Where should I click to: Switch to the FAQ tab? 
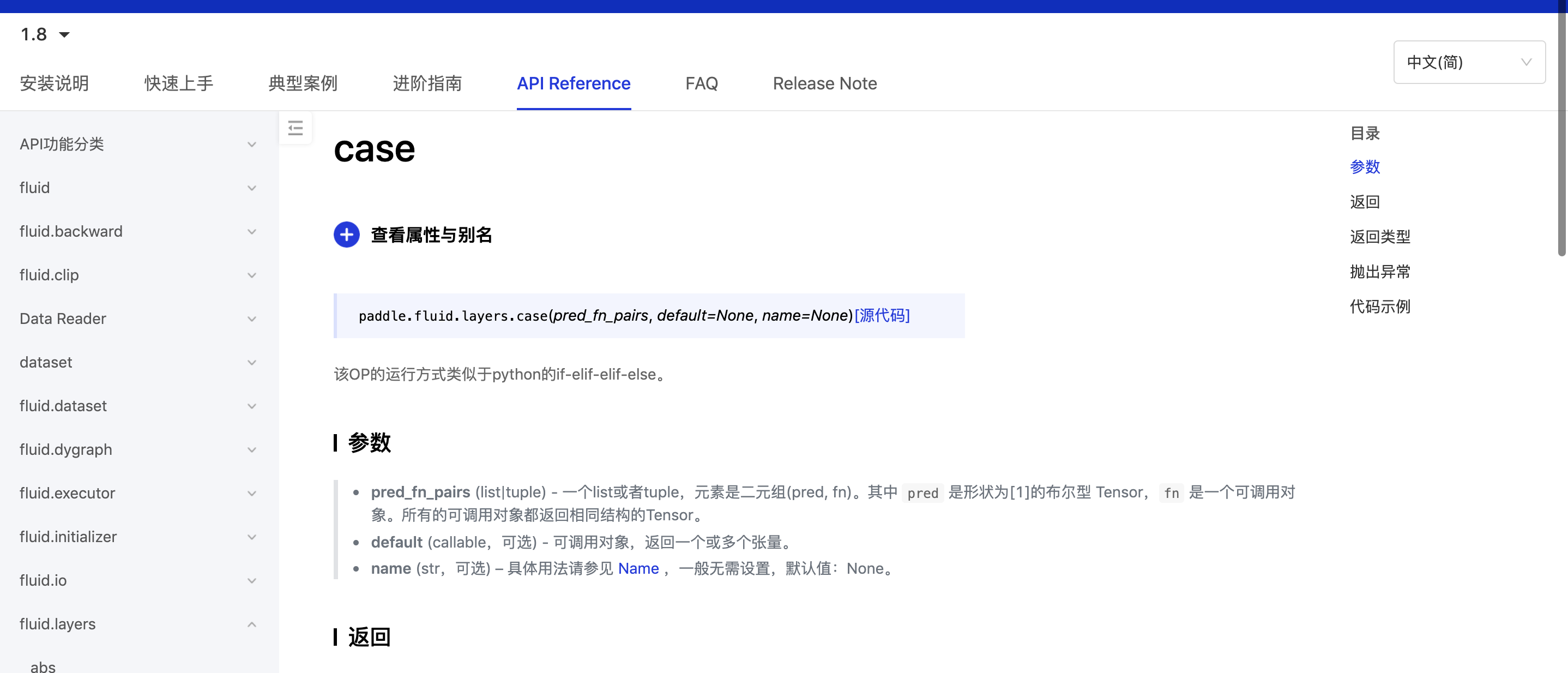pos(701,83)
